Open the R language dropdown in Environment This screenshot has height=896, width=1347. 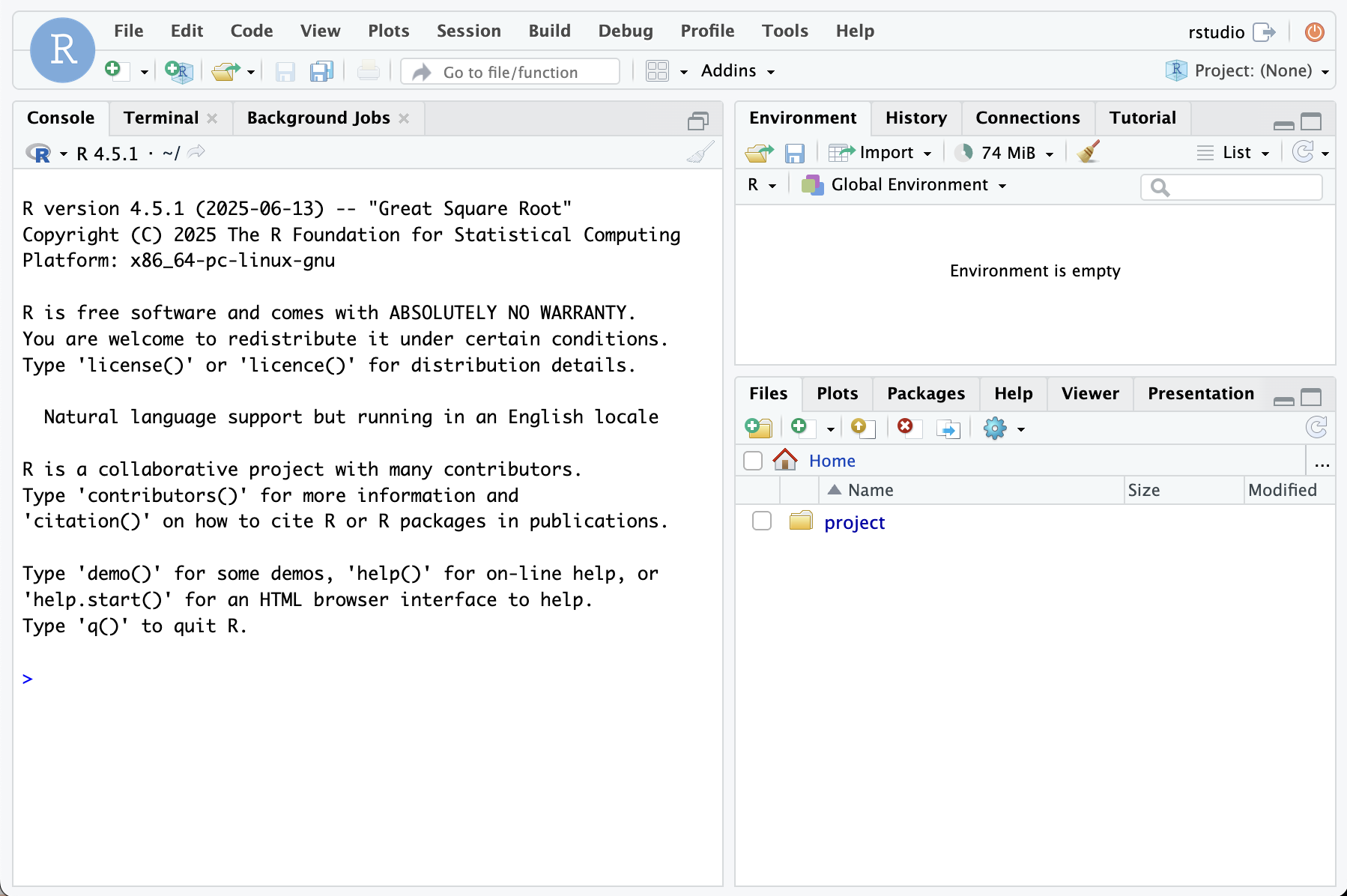coord(762,184)
